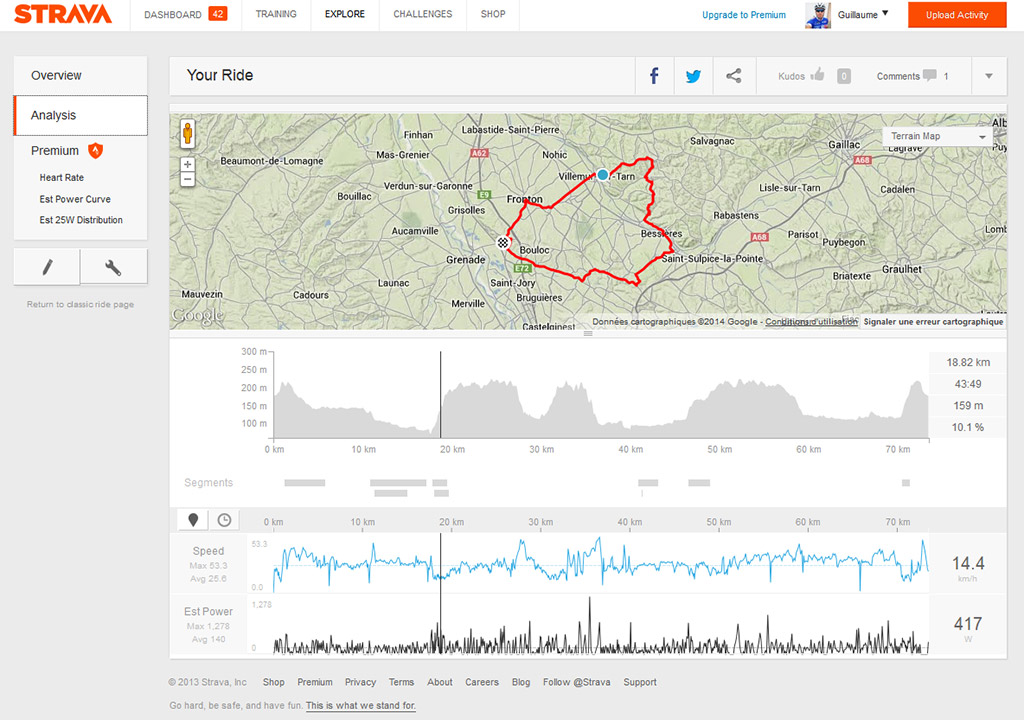This screenshot has height=720, width=1024.
Task: Open the Training menu
Action: 276,14
